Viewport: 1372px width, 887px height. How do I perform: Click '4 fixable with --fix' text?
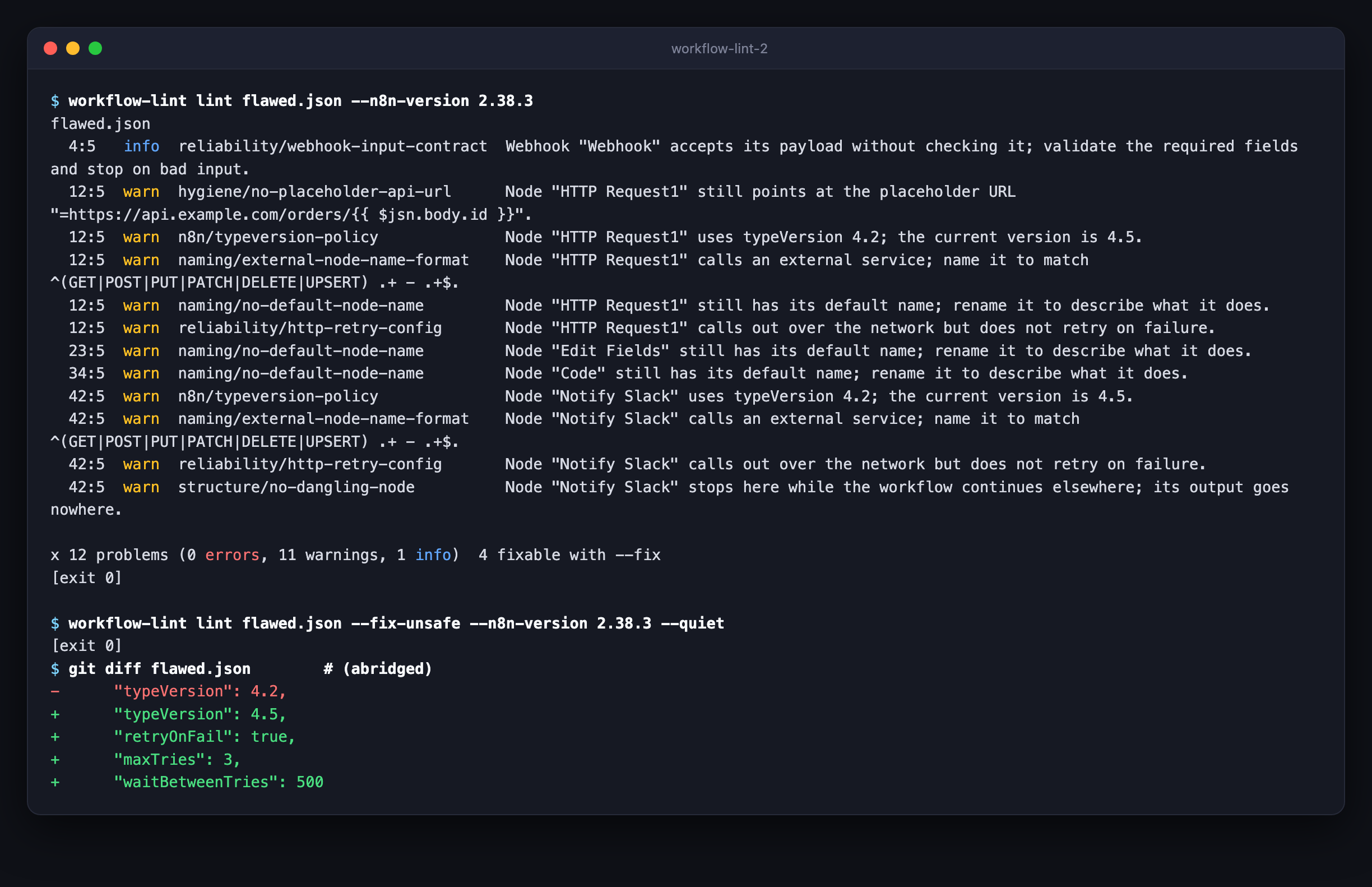tap(569, 556)
